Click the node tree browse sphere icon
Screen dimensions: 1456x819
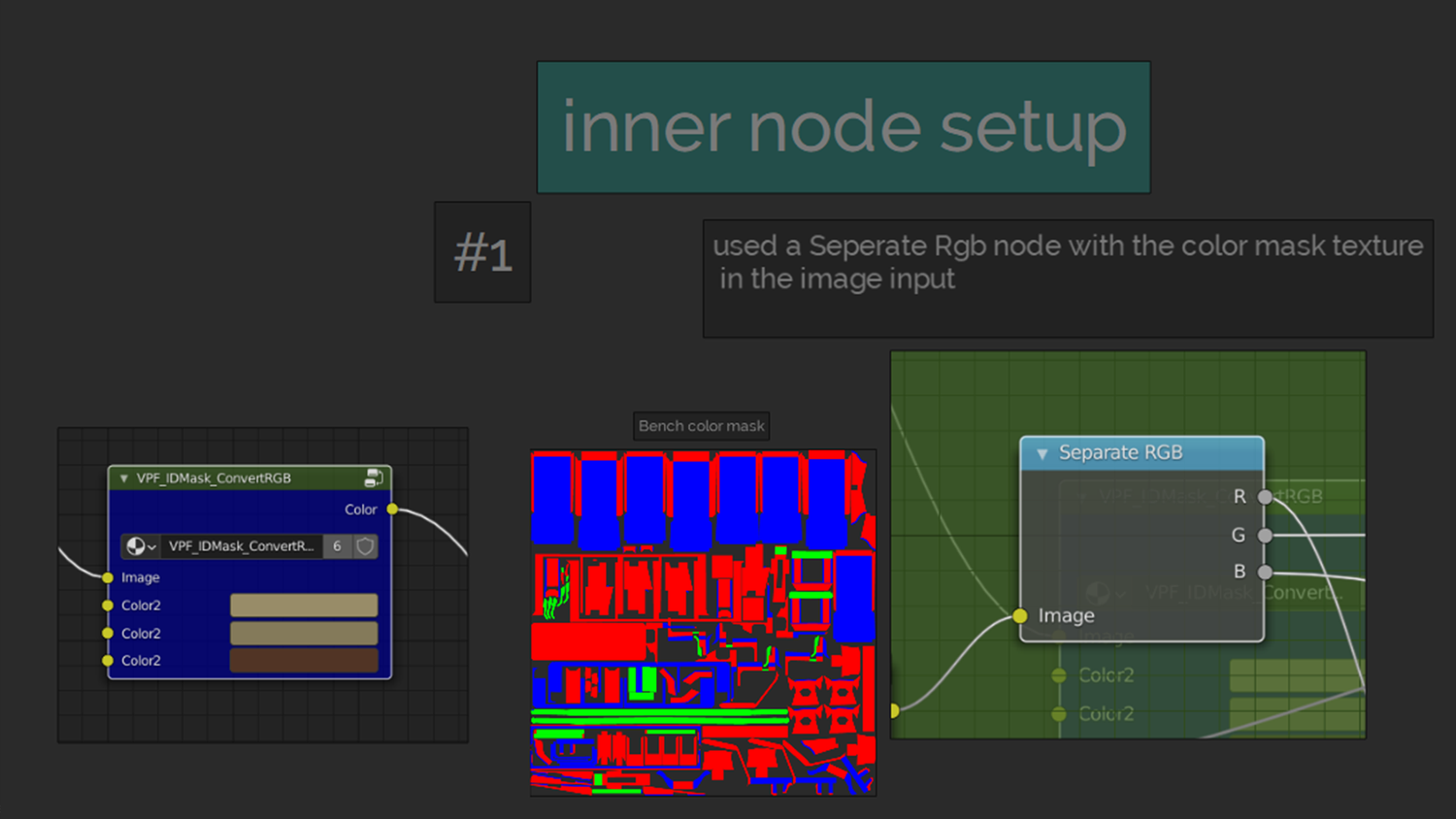click(141, 546)
